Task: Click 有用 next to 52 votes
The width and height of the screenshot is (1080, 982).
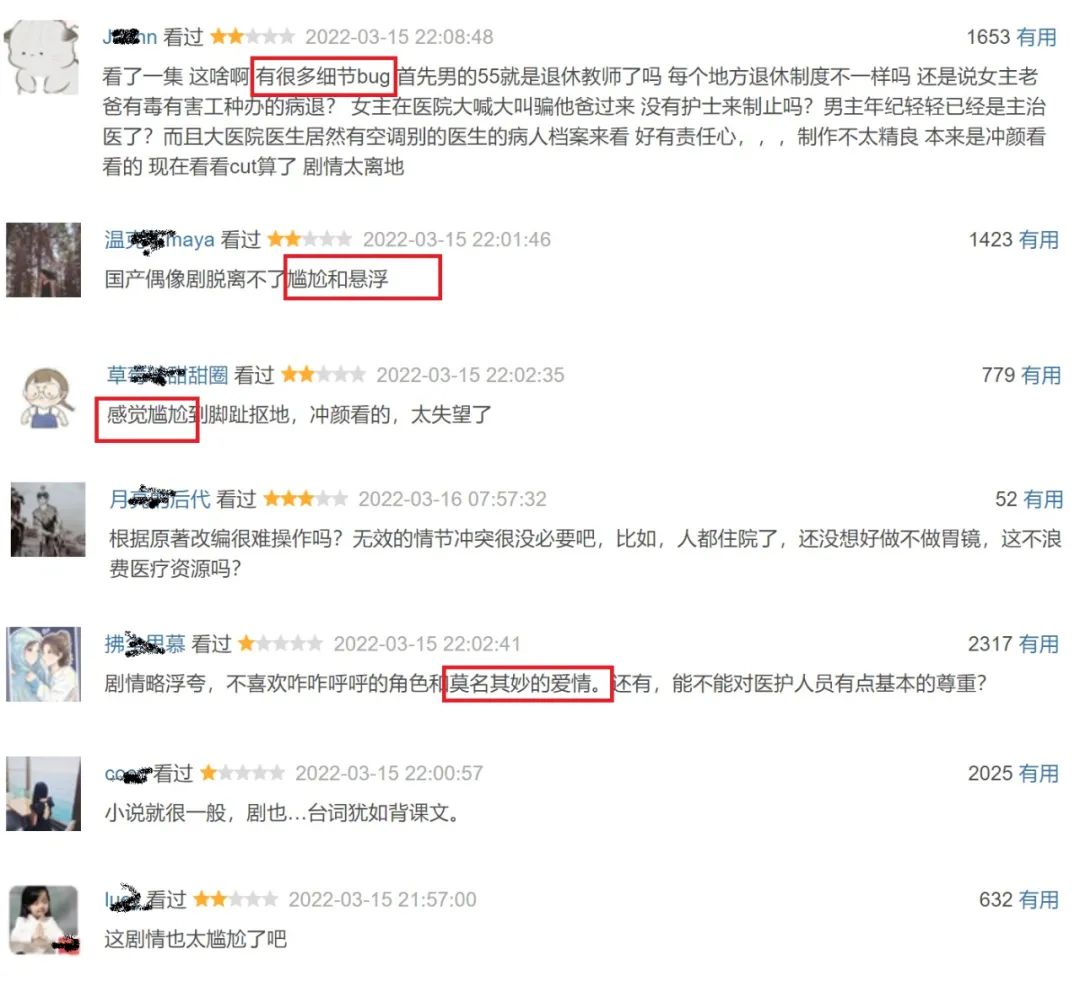Action: (1043, 499)
